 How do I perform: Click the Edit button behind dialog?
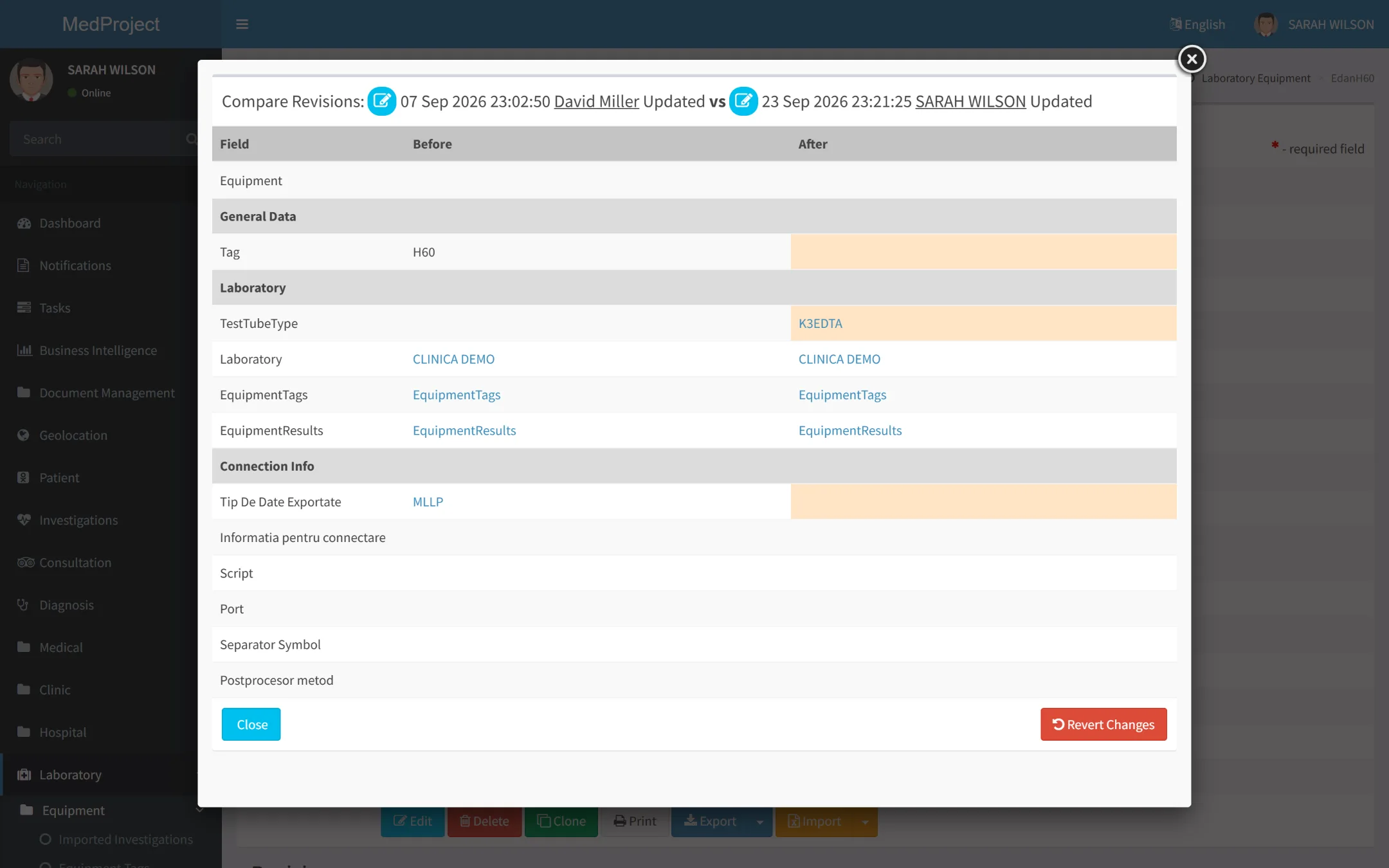coord(413,822)
